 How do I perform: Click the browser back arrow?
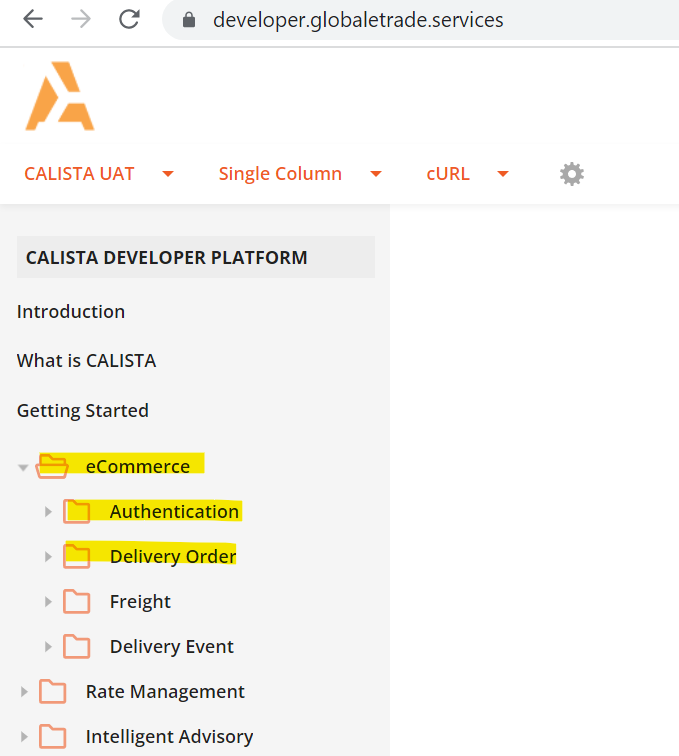32,19
